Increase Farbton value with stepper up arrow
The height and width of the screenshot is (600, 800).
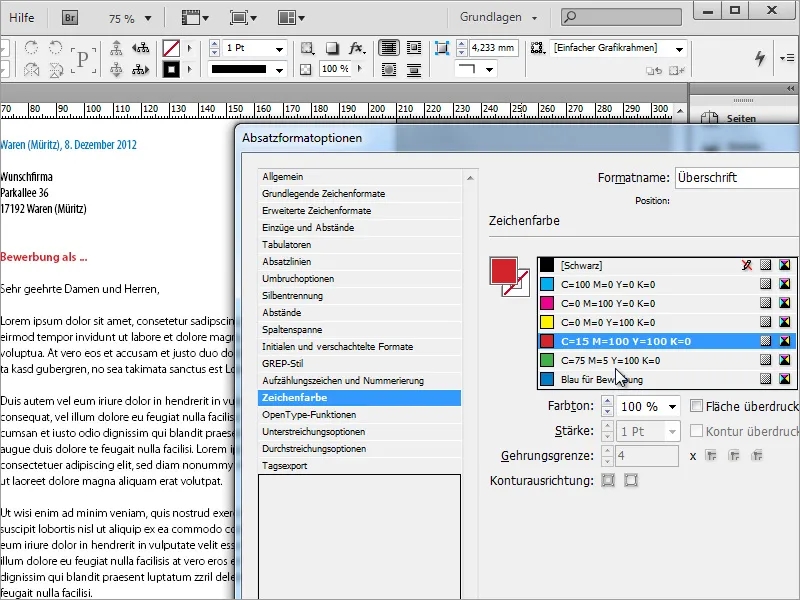(x=607, y=401)
